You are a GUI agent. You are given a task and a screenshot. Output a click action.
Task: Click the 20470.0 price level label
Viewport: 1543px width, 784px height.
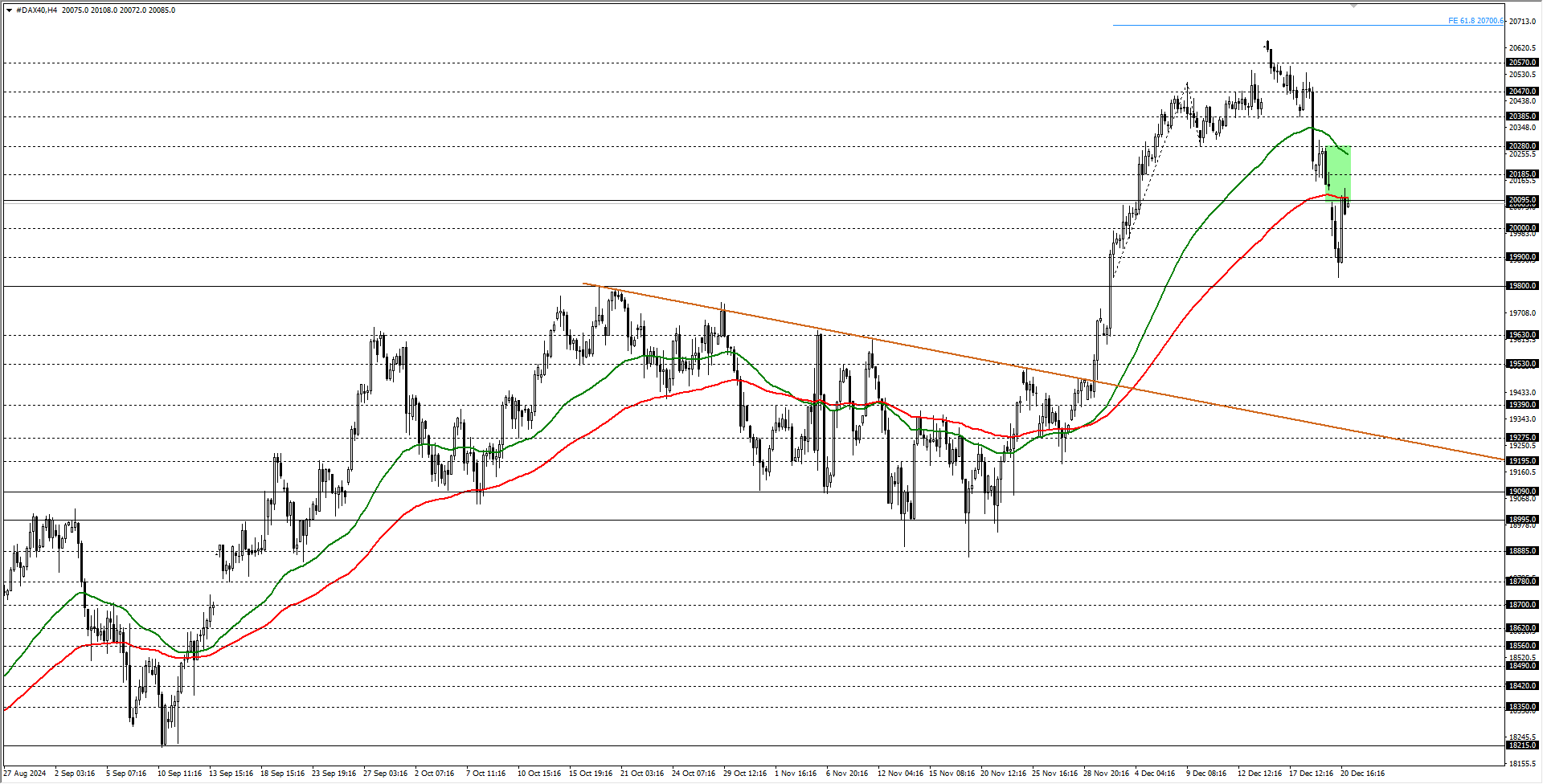pyautogui.click(x=1522, y=92)
